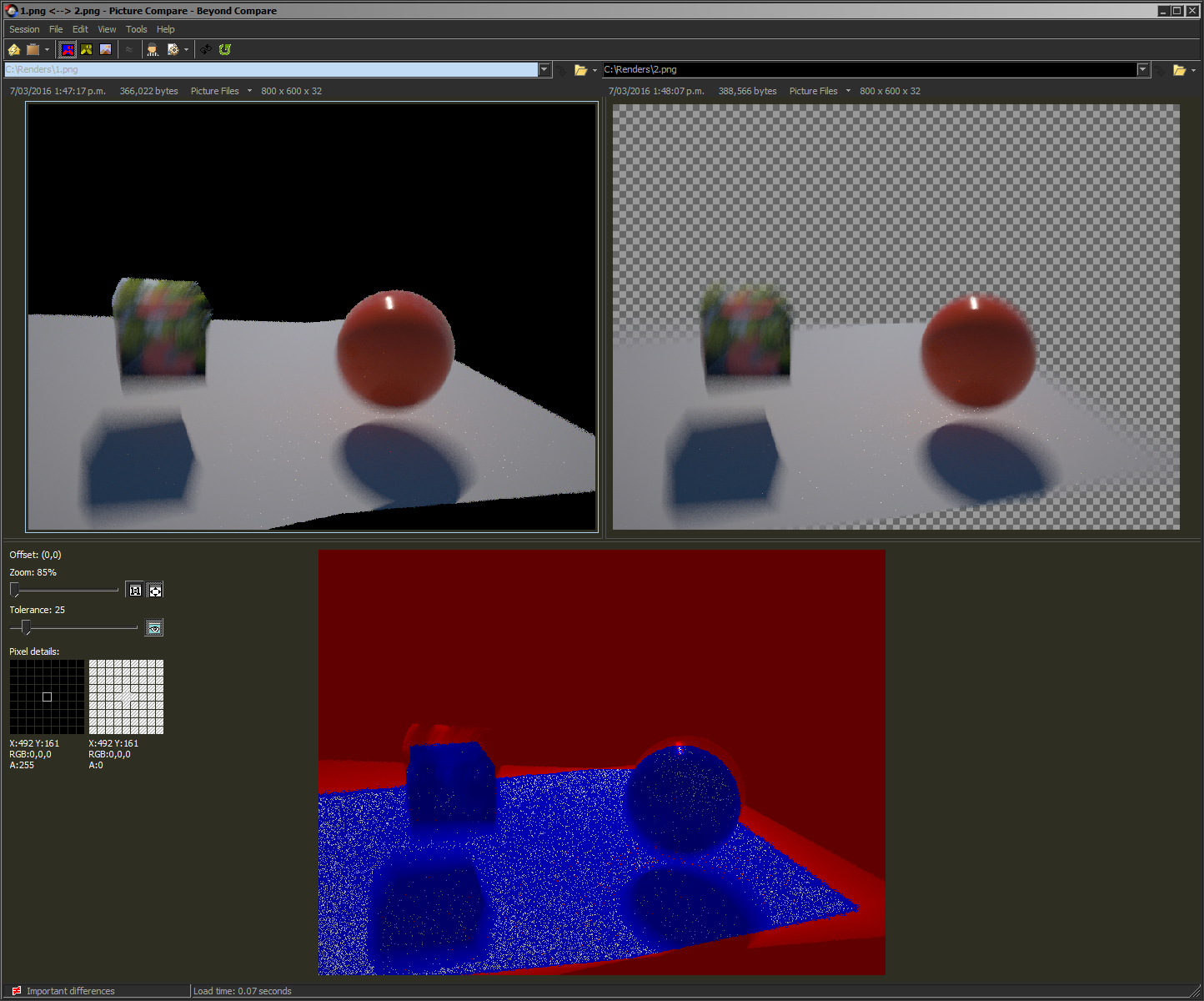Click the right path field C:\Renders\2.png
Viewport: 1204px width, 1001px height.
tap(870, 70)
